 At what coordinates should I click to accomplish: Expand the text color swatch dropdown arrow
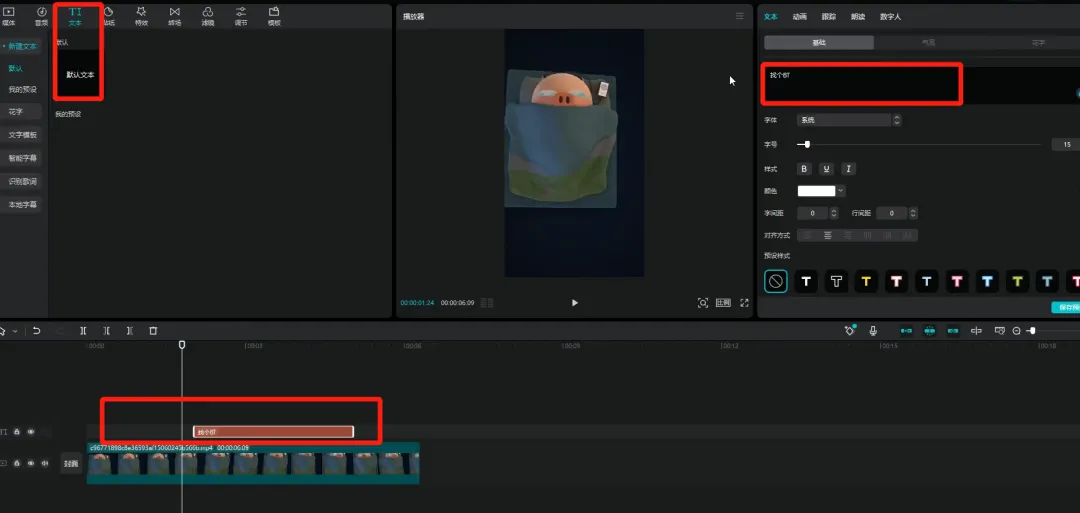point(841,190)
